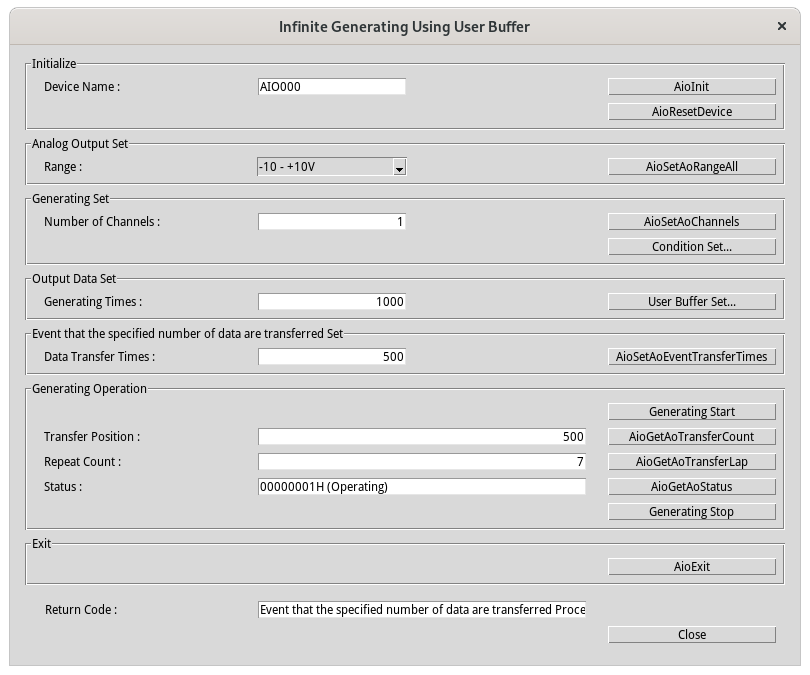Click the AioSetAoChannels button
810x675 pixels.
(691, 222)
